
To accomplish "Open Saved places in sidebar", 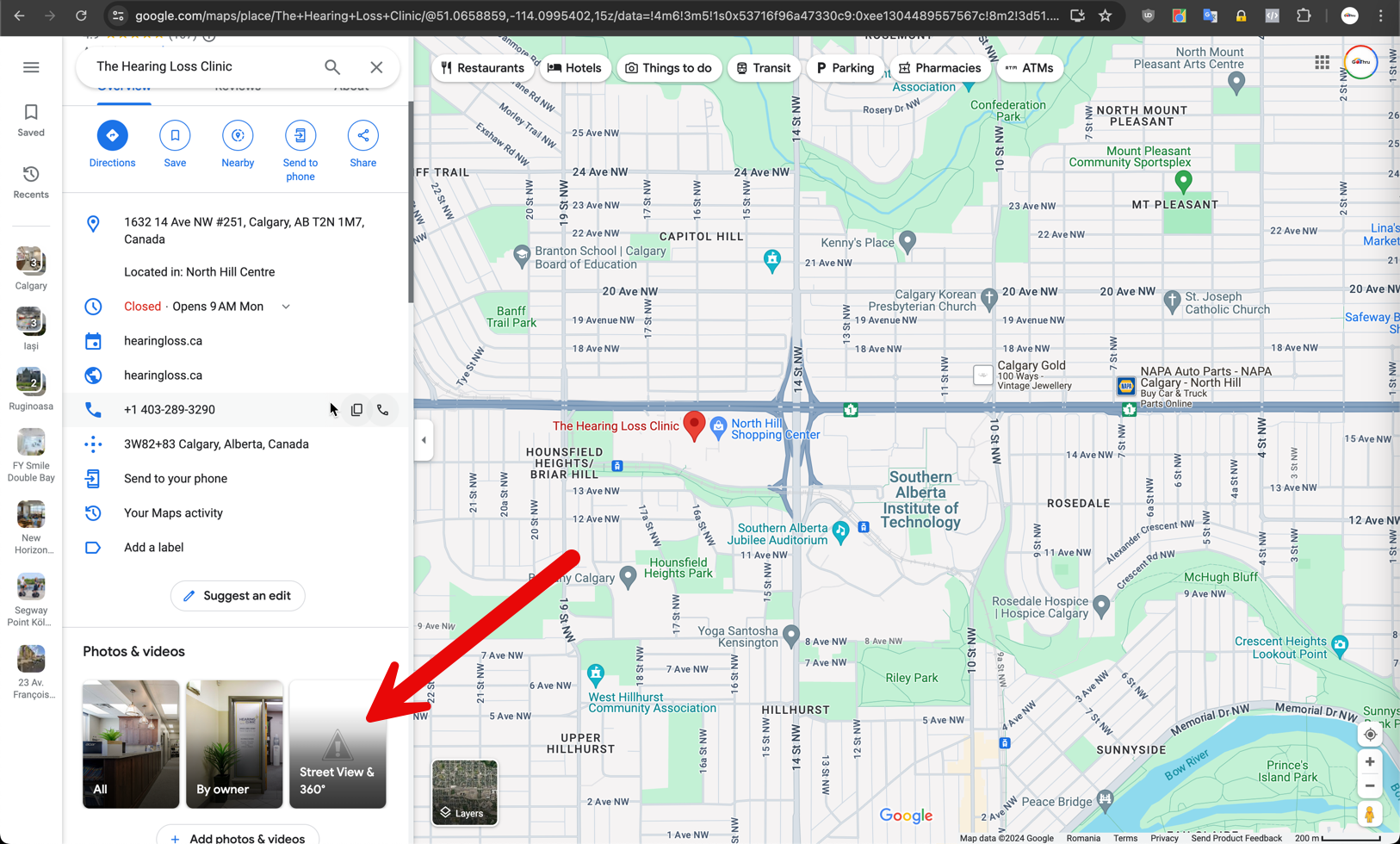I will (x=31, y=121).
